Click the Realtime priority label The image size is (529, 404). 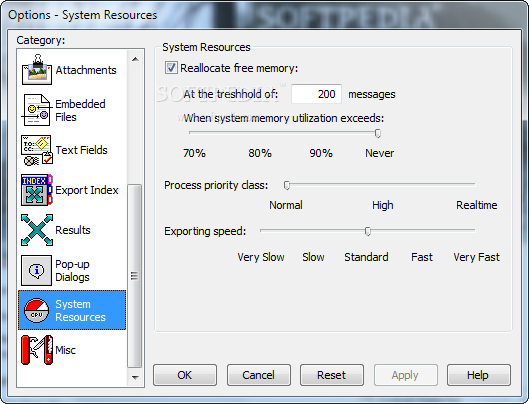(x=477, y=205)
